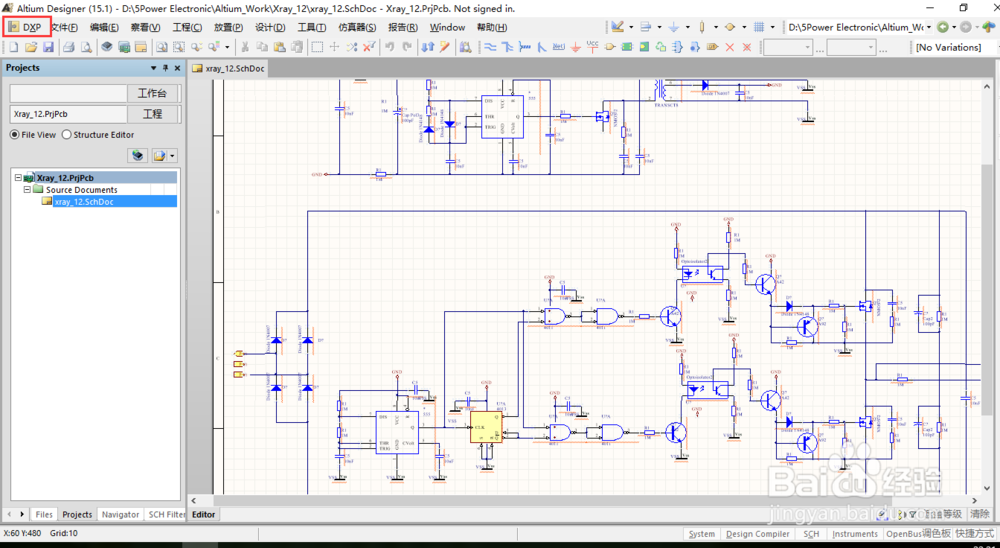Screen dimensions: 1000x548
Task: Place a part using the gate icon
Action: [x=610, y=47]
